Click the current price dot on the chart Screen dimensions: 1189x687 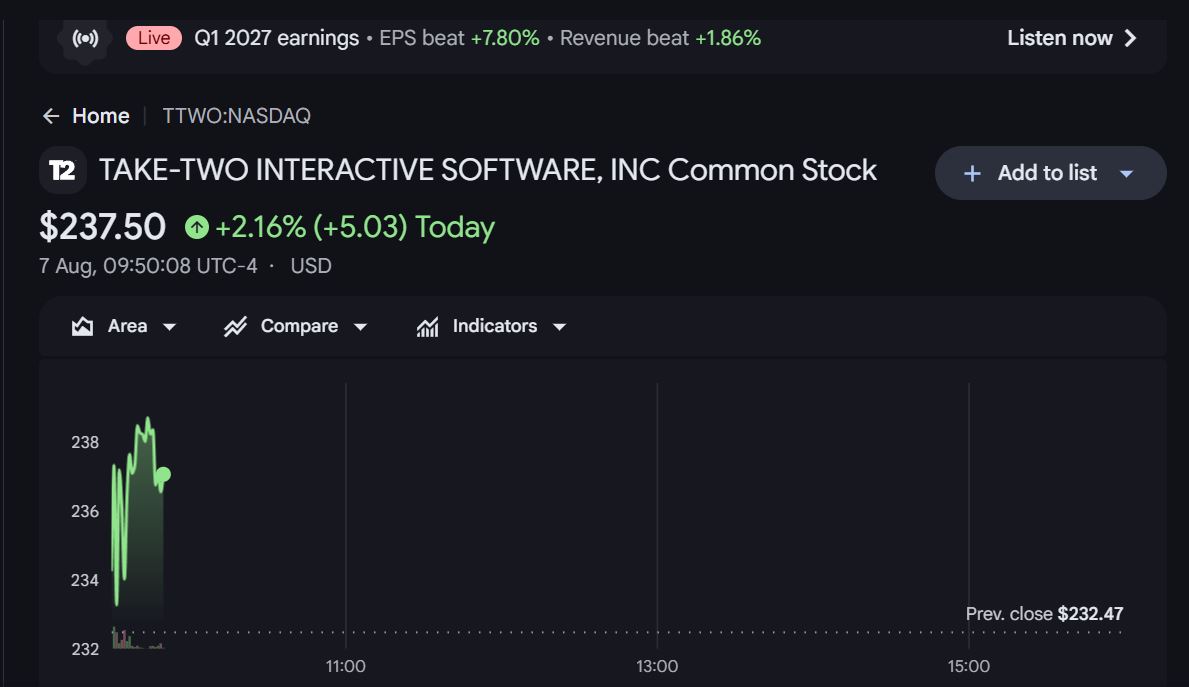[x=162, y=475]
